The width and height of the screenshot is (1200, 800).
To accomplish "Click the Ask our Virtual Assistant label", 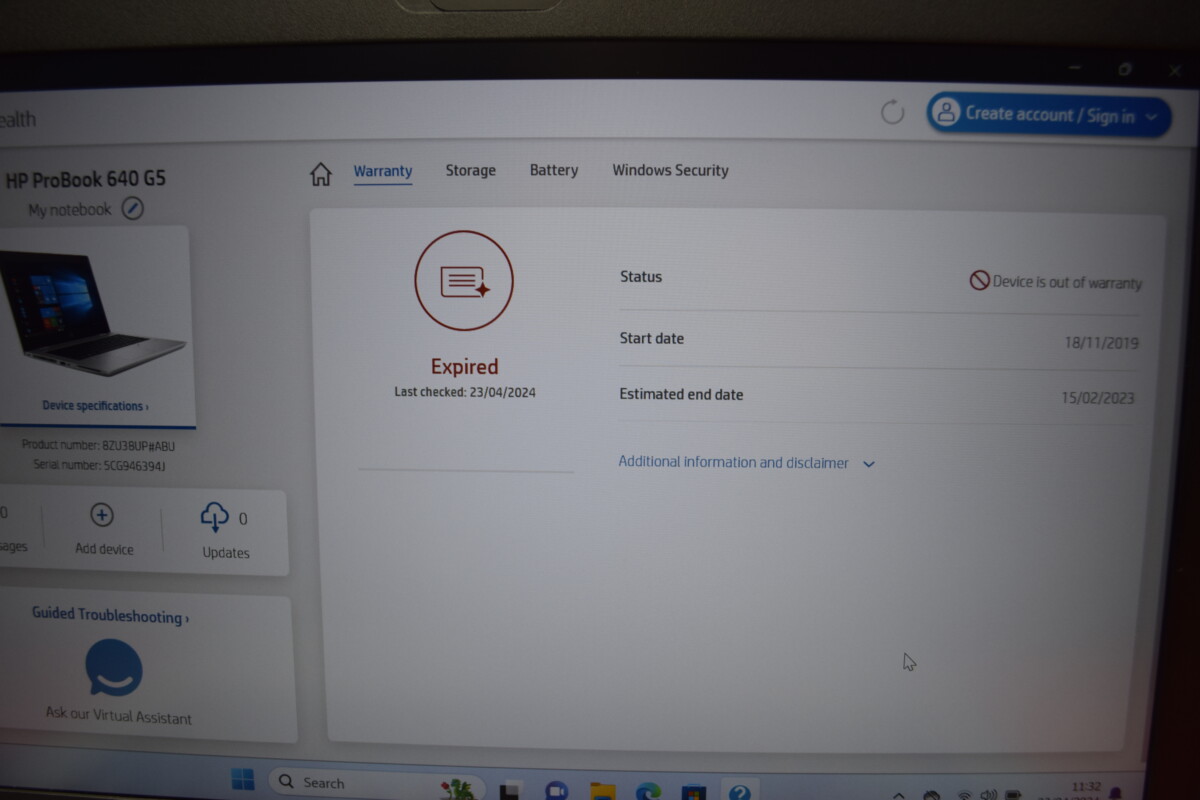I will coord(118,715).
